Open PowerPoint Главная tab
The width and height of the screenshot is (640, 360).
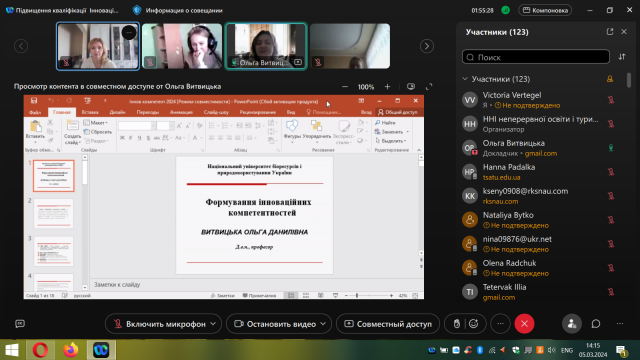click(x=62, y=112)
